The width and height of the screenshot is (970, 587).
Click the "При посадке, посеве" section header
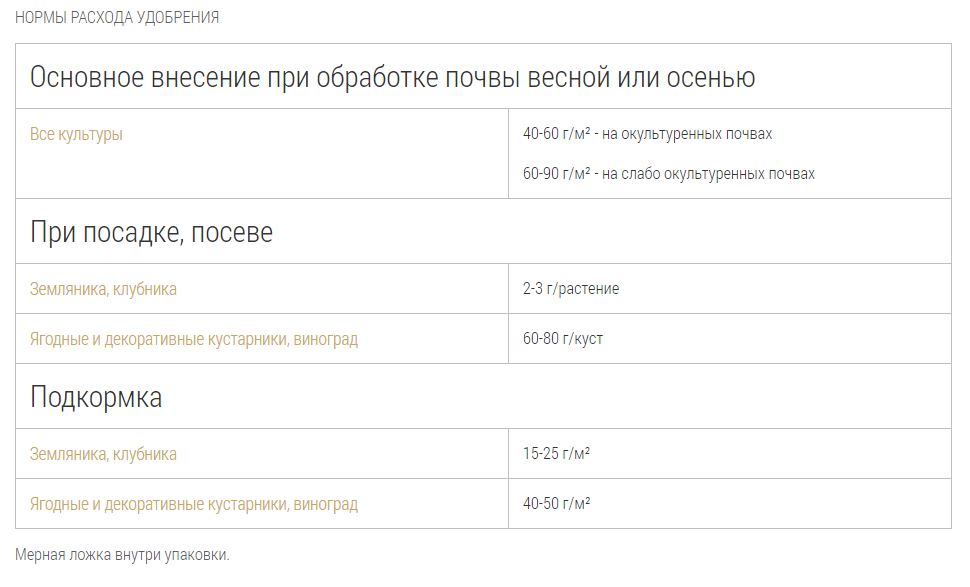coord(151,232)
